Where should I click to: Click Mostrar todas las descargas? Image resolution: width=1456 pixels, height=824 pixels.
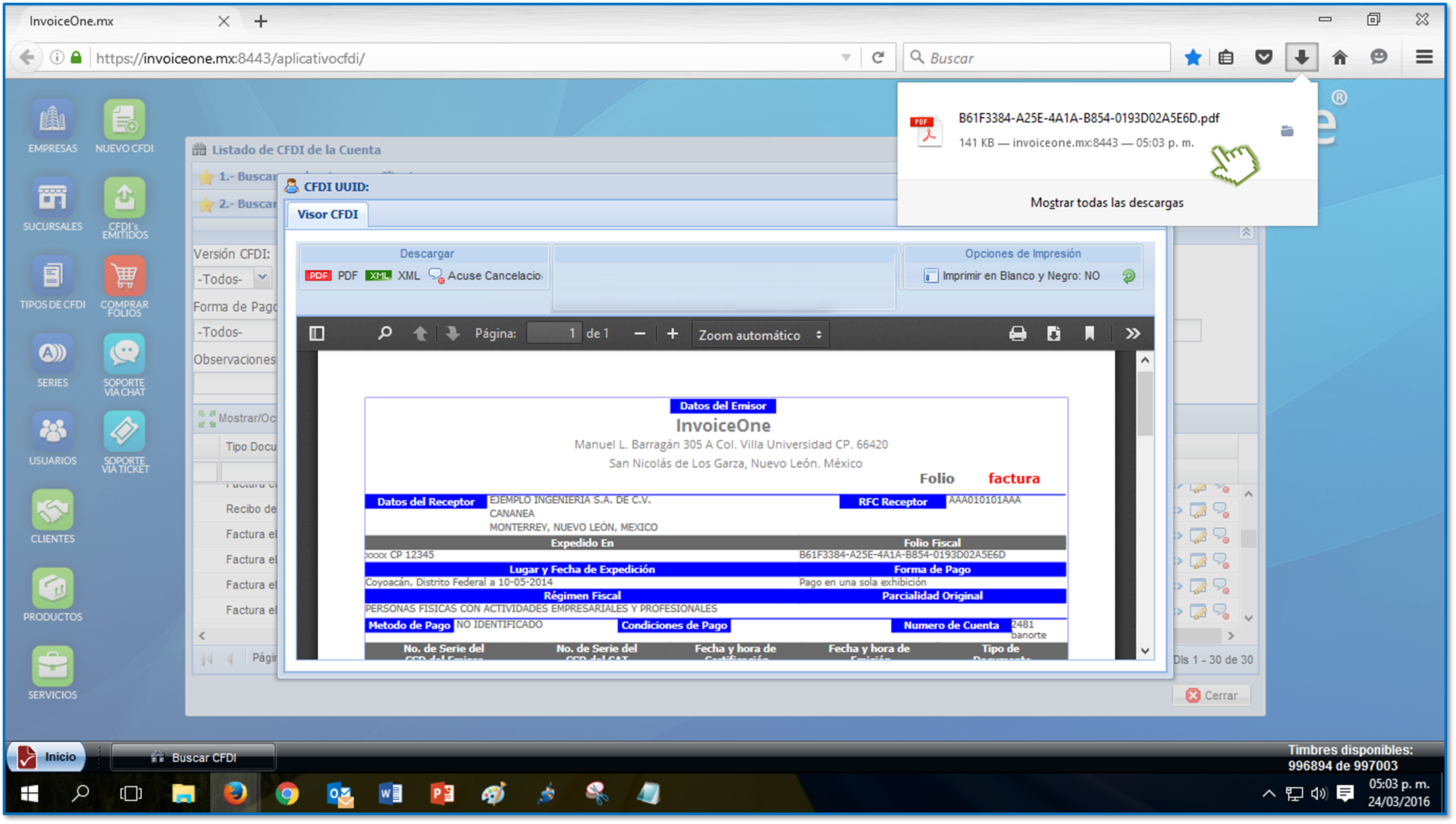tap(1107, 203)
